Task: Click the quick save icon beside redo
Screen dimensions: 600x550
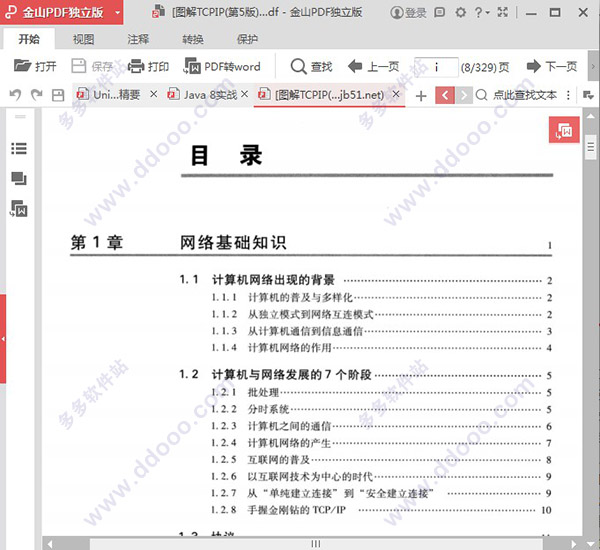Action: (58, 95)
